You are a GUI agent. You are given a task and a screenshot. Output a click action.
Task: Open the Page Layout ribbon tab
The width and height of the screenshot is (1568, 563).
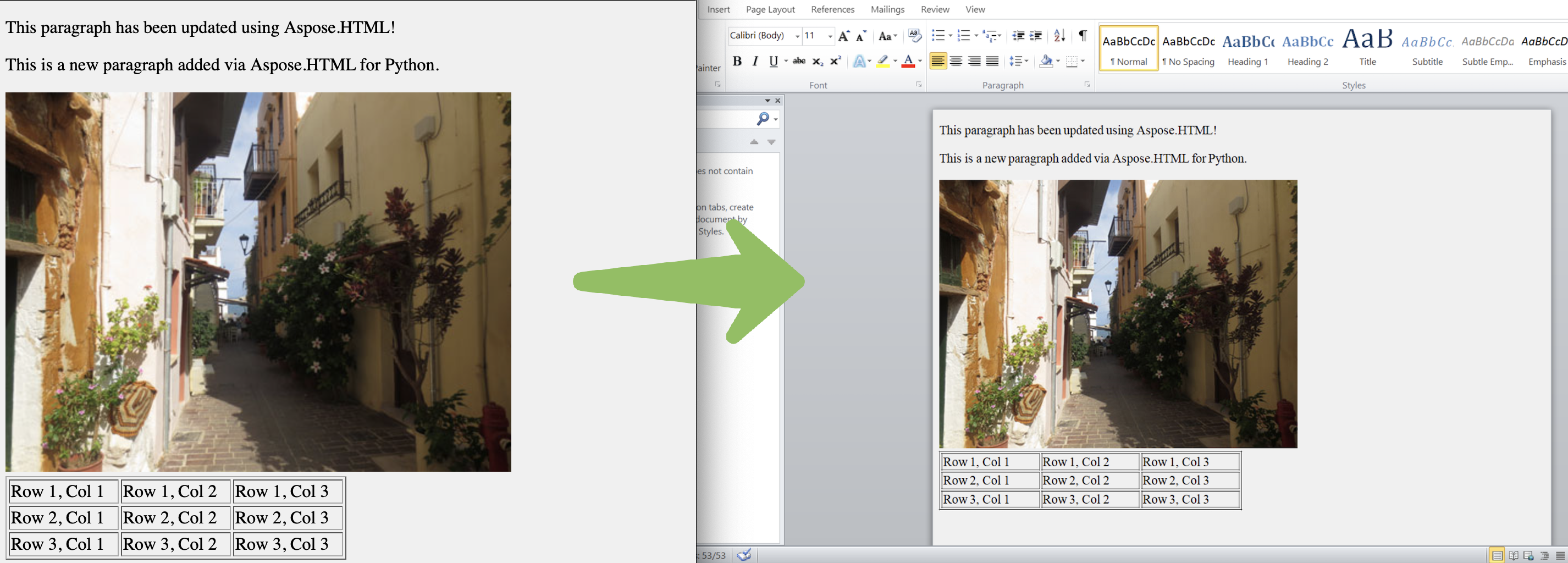click(x=770, y=9)
